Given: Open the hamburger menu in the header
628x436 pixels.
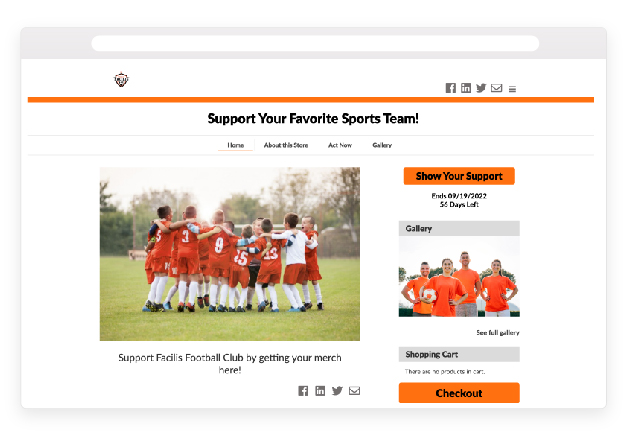Looking at the screenshot, I should (x=512, y=89).
